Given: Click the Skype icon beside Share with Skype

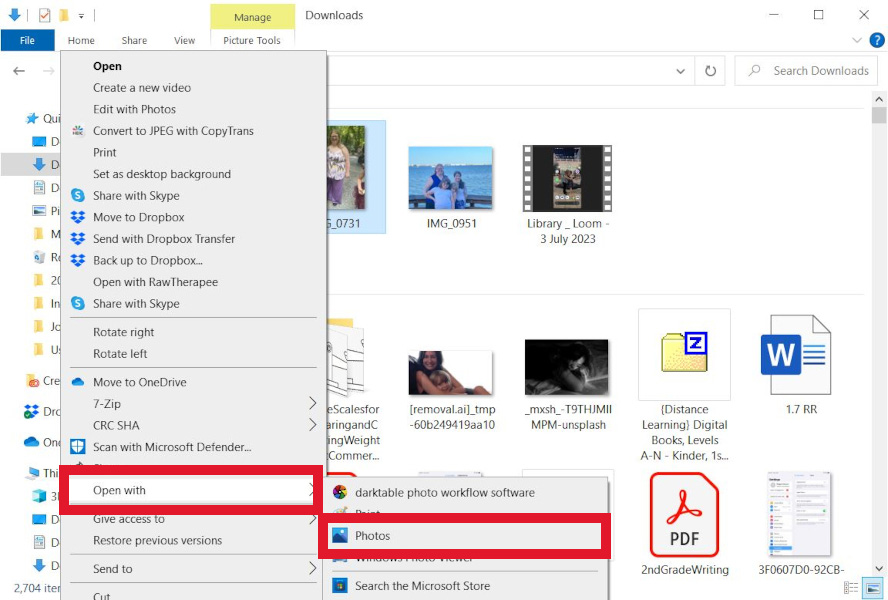Looking at the screenshot, I should click(x=78, y=196).
